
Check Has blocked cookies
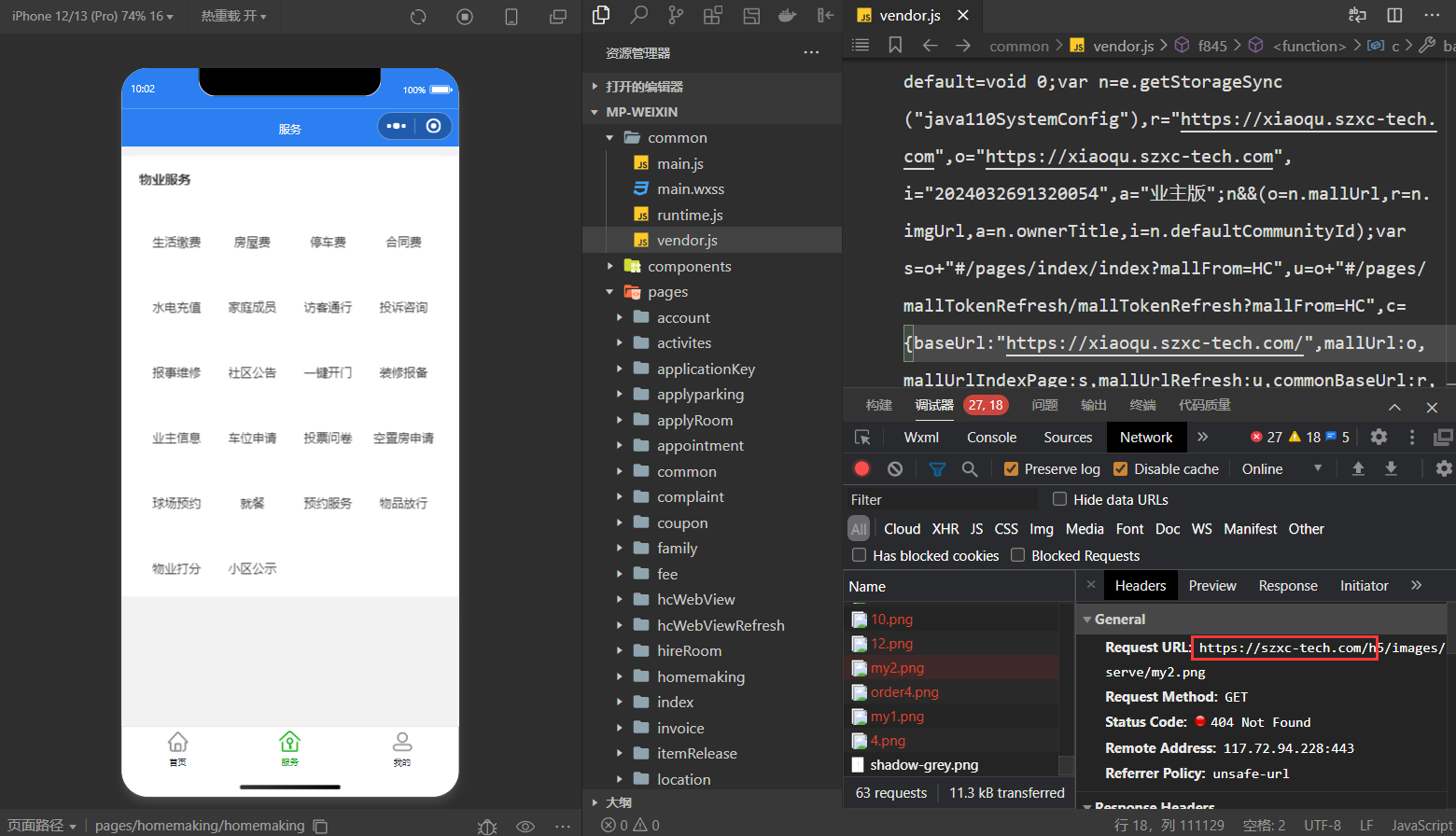coord(860,555)
